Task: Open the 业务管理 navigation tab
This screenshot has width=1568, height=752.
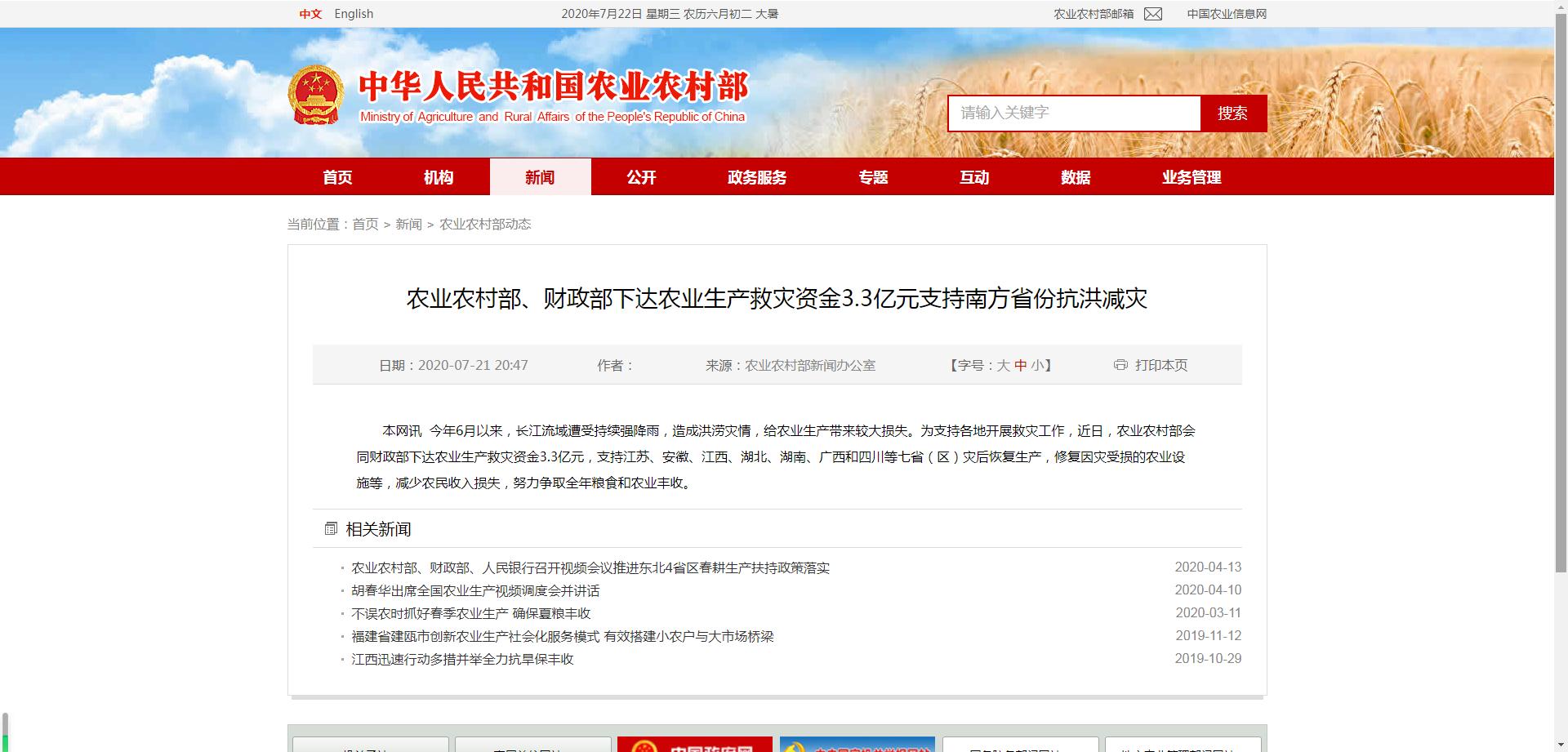Action: (1192, 177)
